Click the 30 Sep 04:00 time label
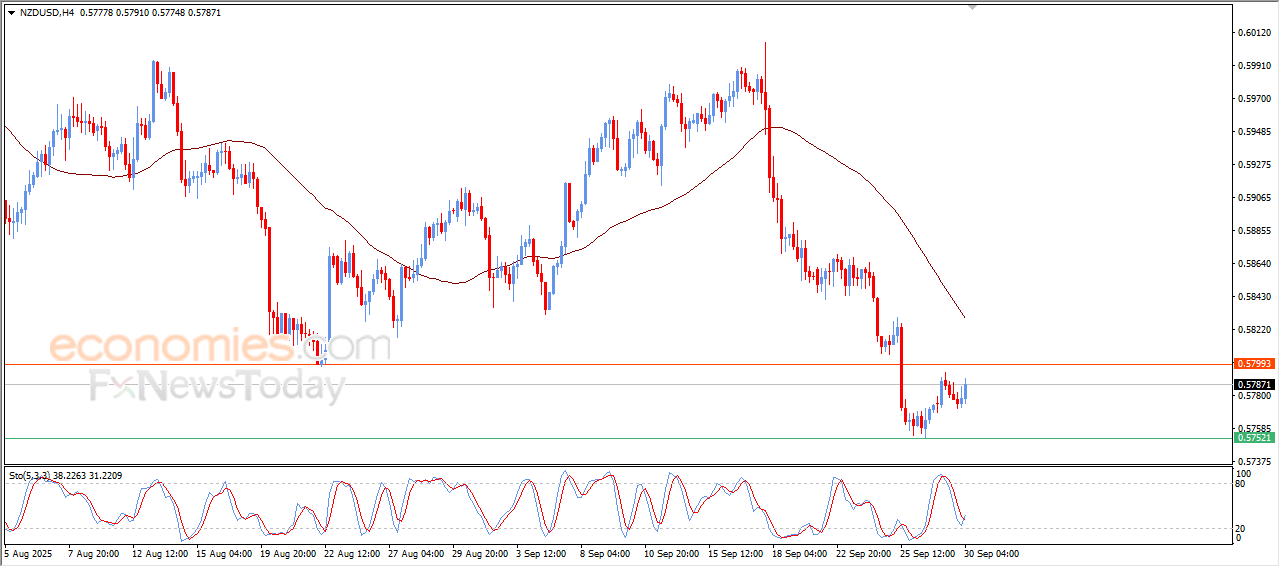 [x=991, y=553]
